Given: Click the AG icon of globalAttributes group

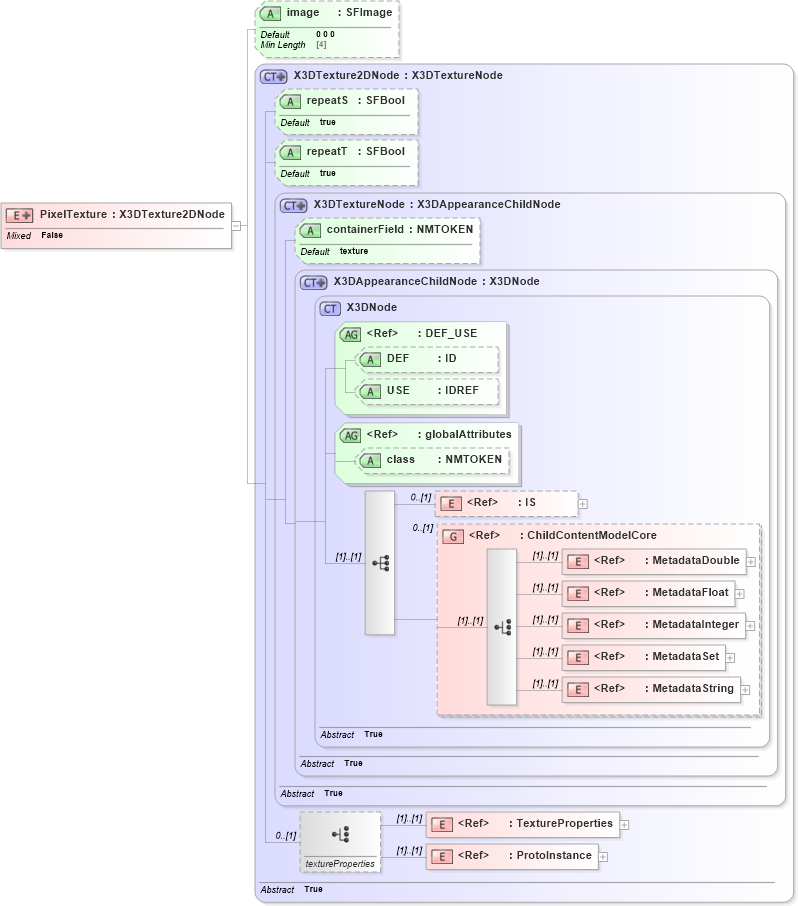Looking at the screenshot, I should point(351,436).
